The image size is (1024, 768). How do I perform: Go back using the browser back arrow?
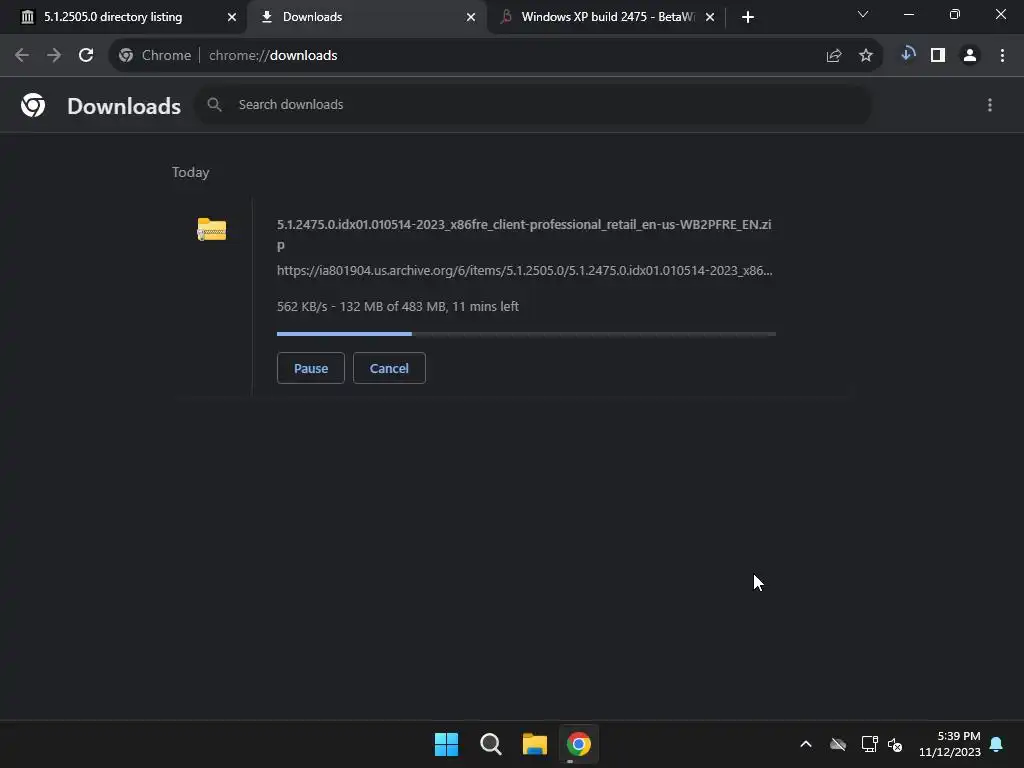pyautogui.click(x=22, y=56)
